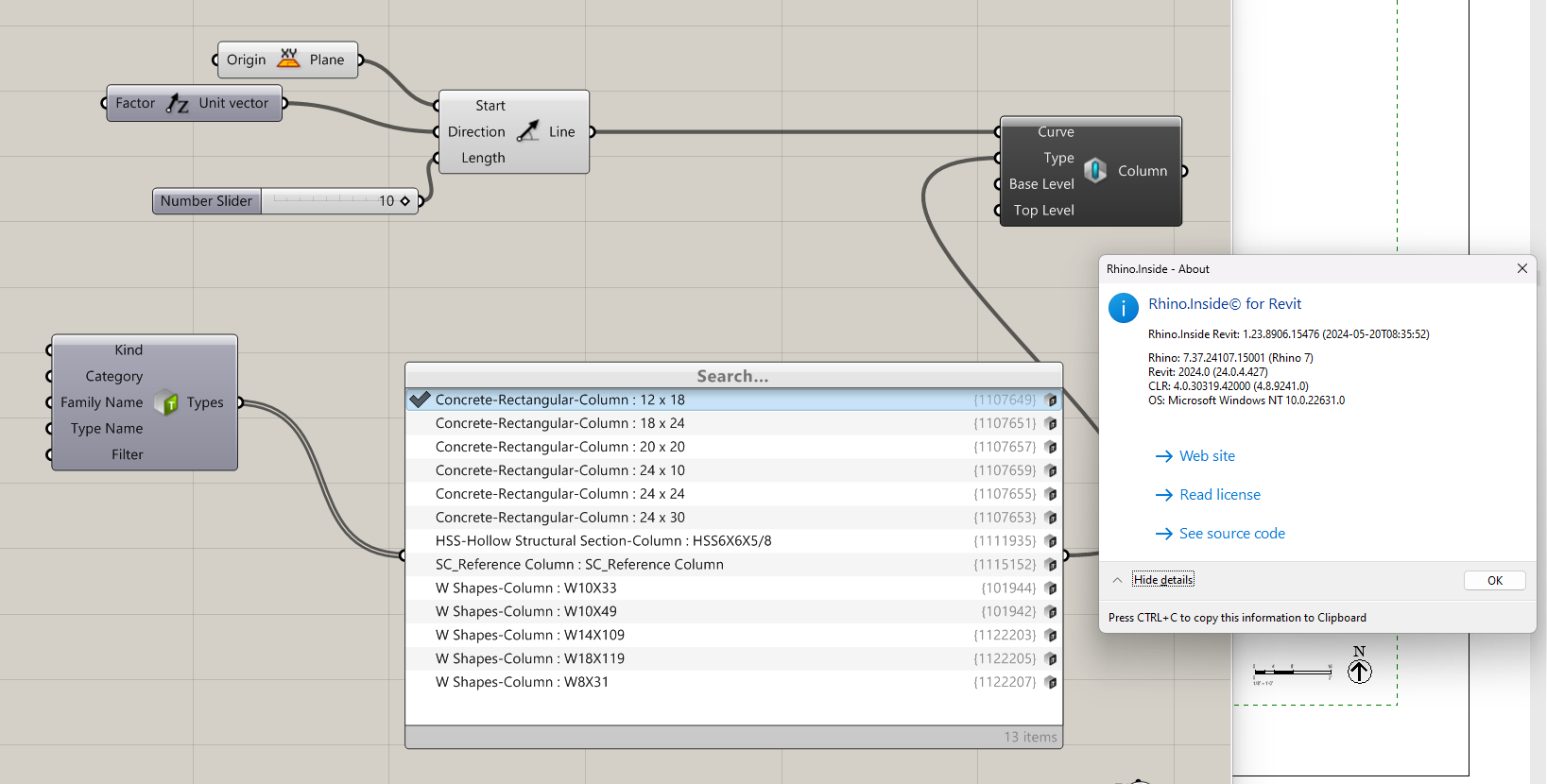The image size is (1547, 784).
Task: Click the Hide details button
Action: coord(1163,580)
